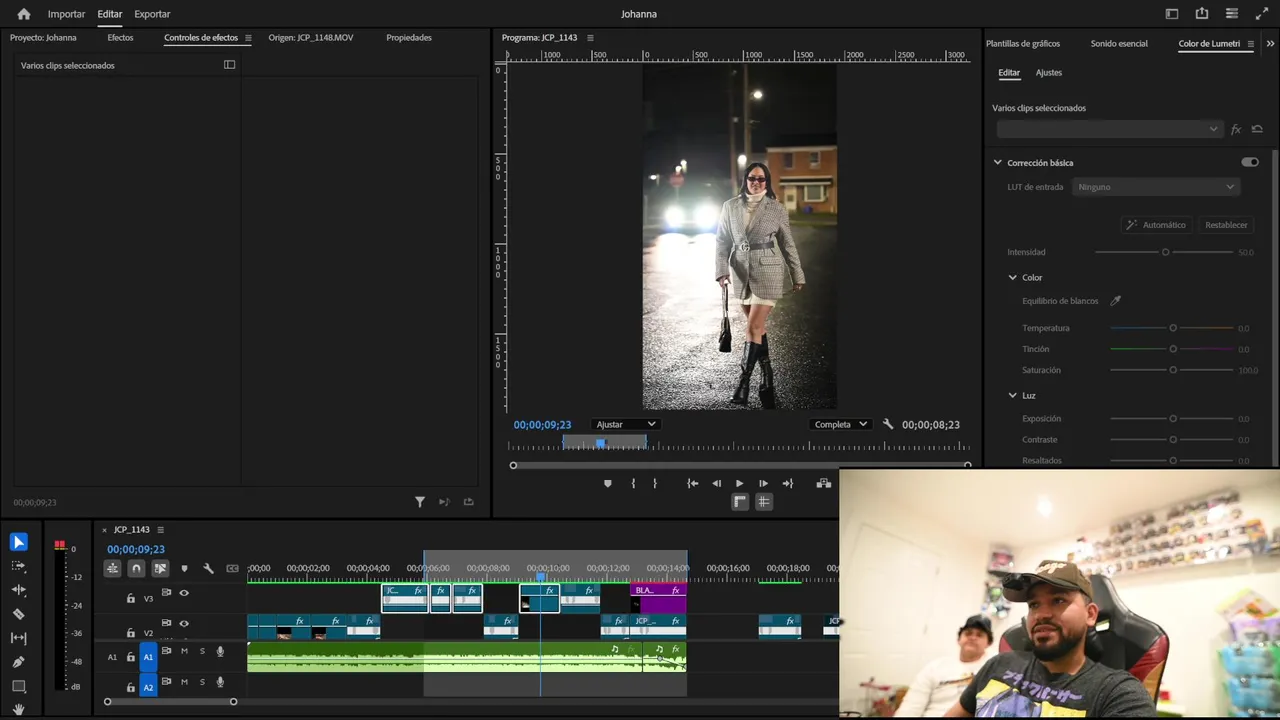Switch to Exportar tab
1280x720 pixels.
click(152, 14)
